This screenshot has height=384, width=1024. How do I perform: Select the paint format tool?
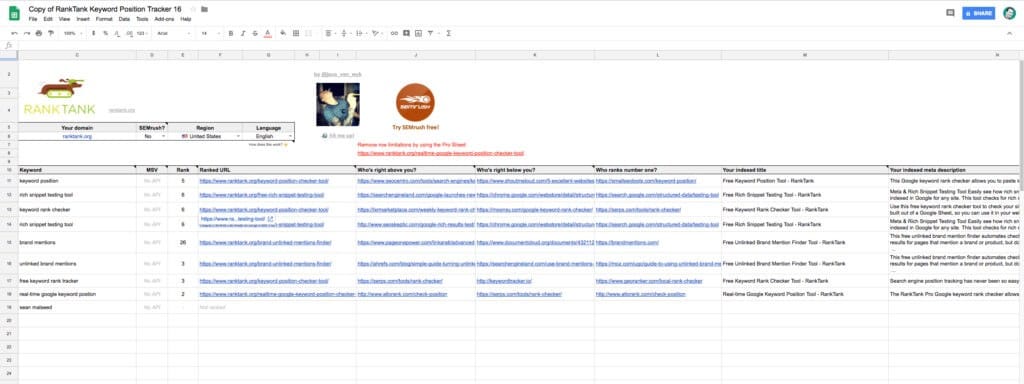[51, 33]
